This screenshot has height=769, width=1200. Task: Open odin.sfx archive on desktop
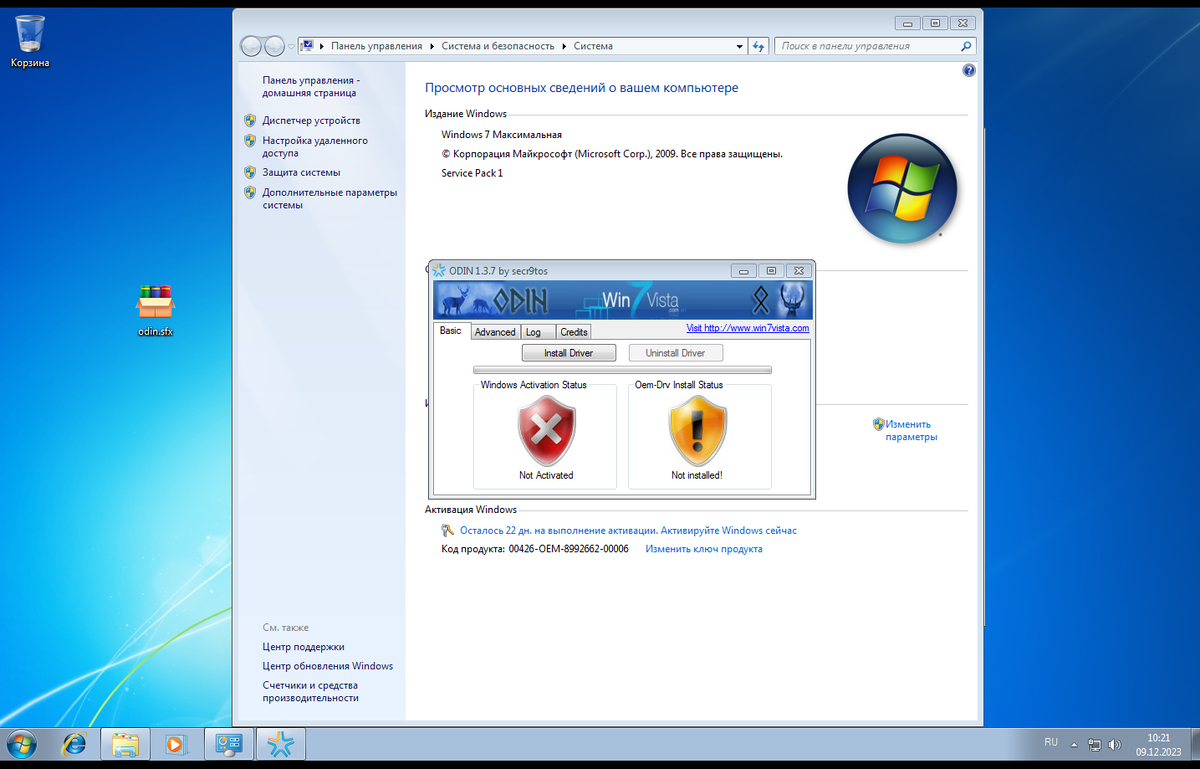pos(156,311)
